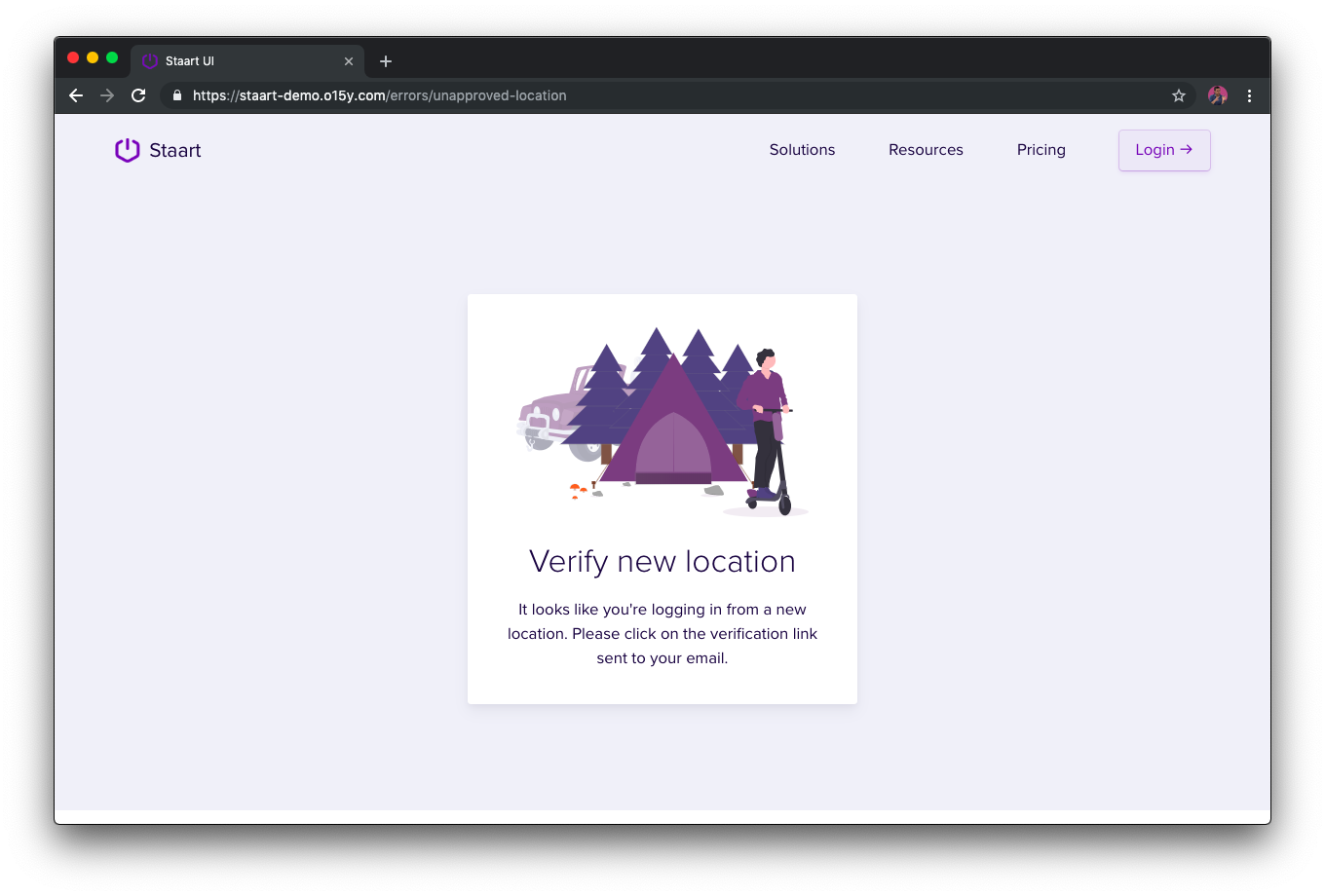Click the Staart power logo icon
The width and height of the screenshot is (1325, 896).
pyautogui.click(x=128, y=150)
